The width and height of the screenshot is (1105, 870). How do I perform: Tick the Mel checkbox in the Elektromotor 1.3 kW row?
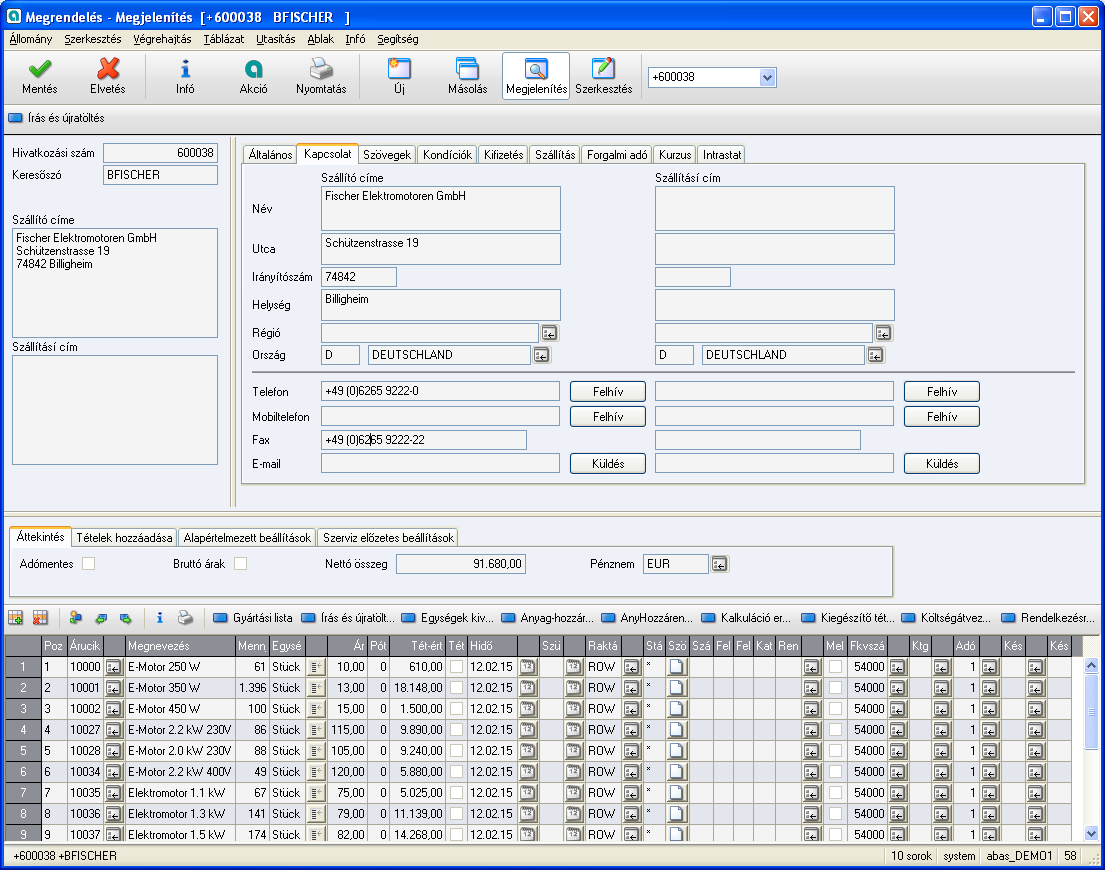tap(835, 814)
